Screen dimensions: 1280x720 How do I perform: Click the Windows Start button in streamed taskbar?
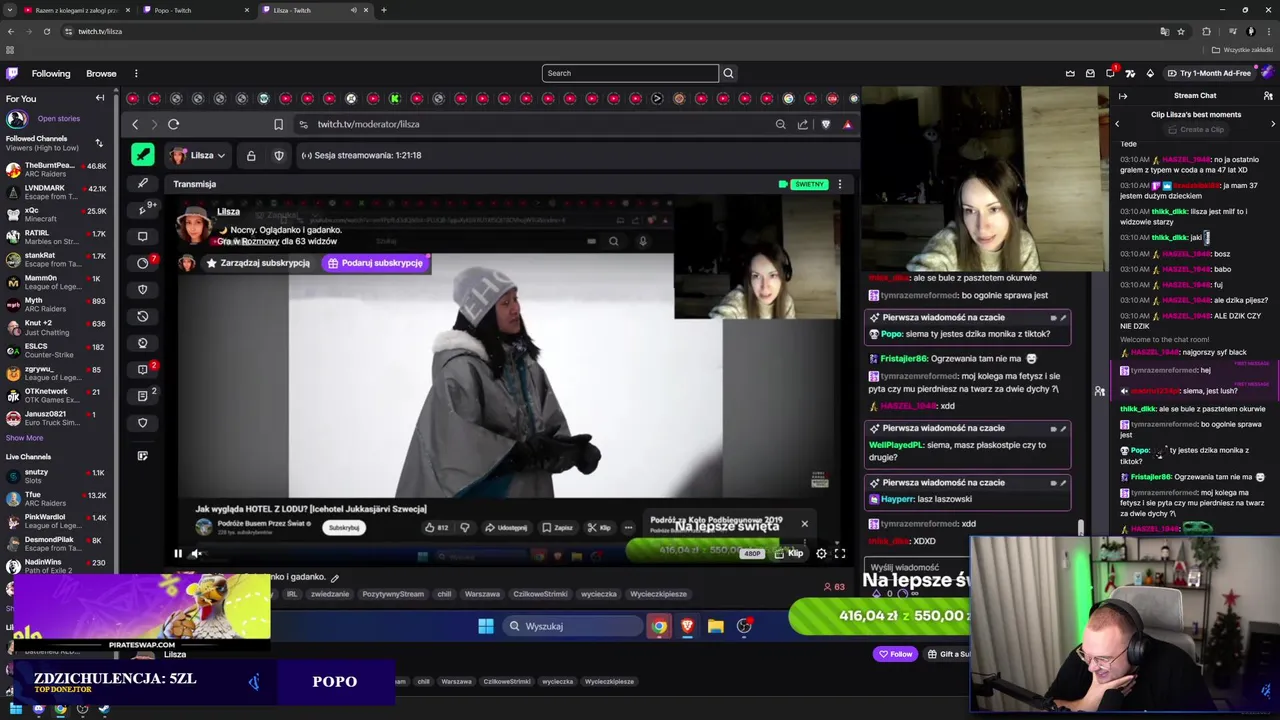[485, 626]
